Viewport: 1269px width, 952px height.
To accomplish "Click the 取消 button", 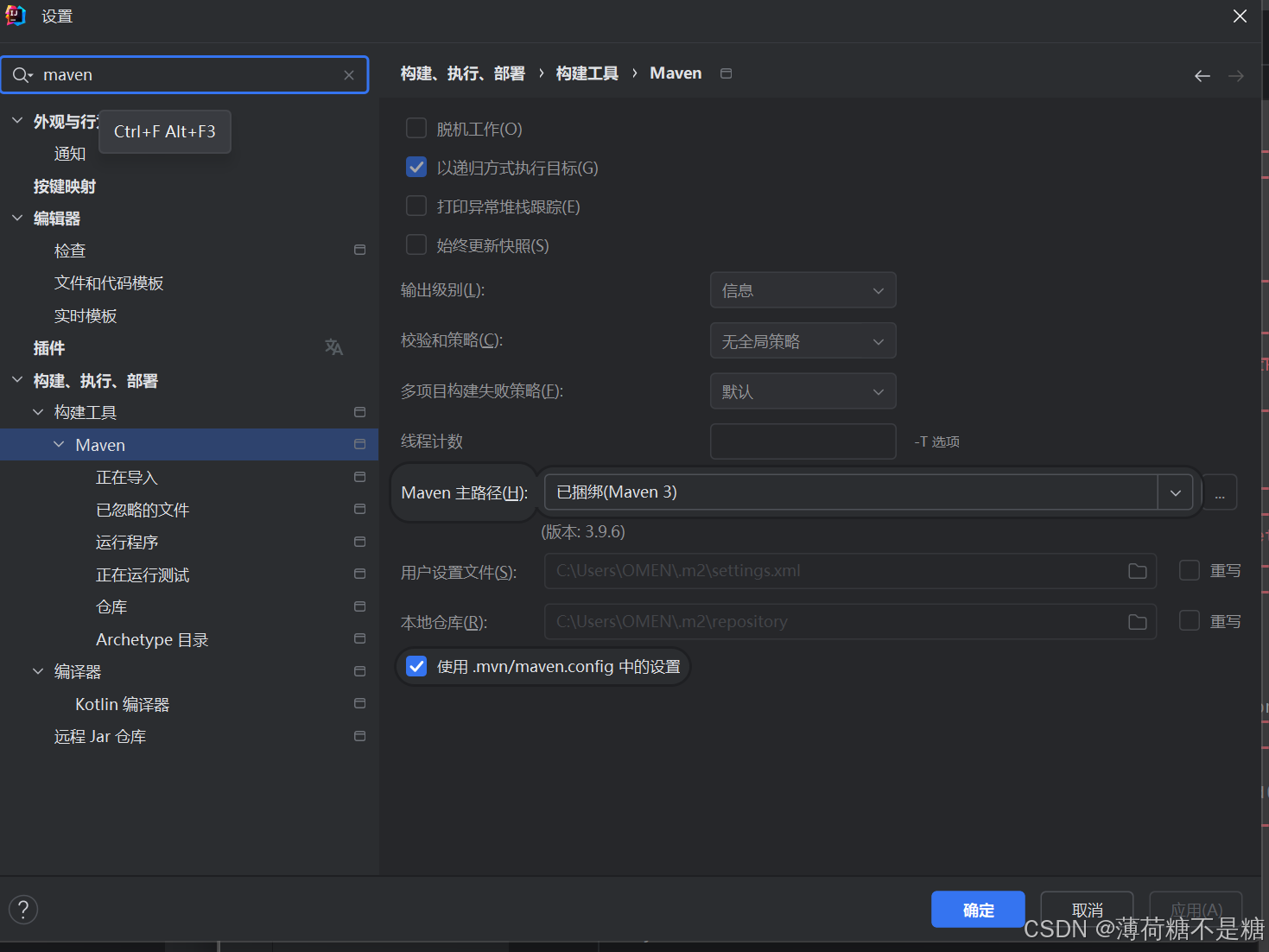I will [1086, 909].
